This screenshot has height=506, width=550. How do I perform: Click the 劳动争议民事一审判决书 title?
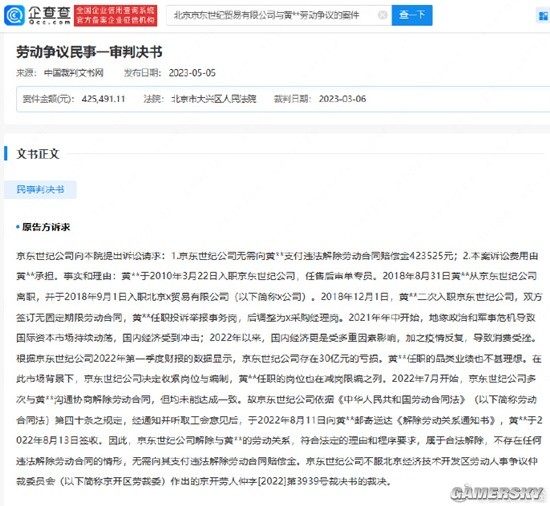[89, 52]
